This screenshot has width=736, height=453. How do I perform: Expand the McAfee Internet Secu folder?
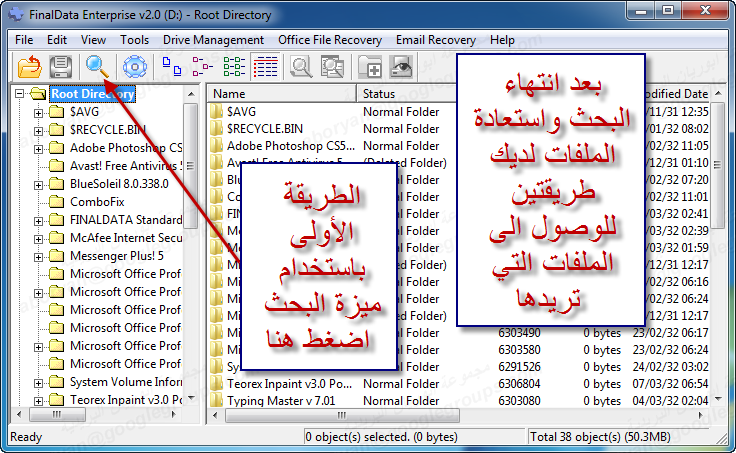(38, 239)
